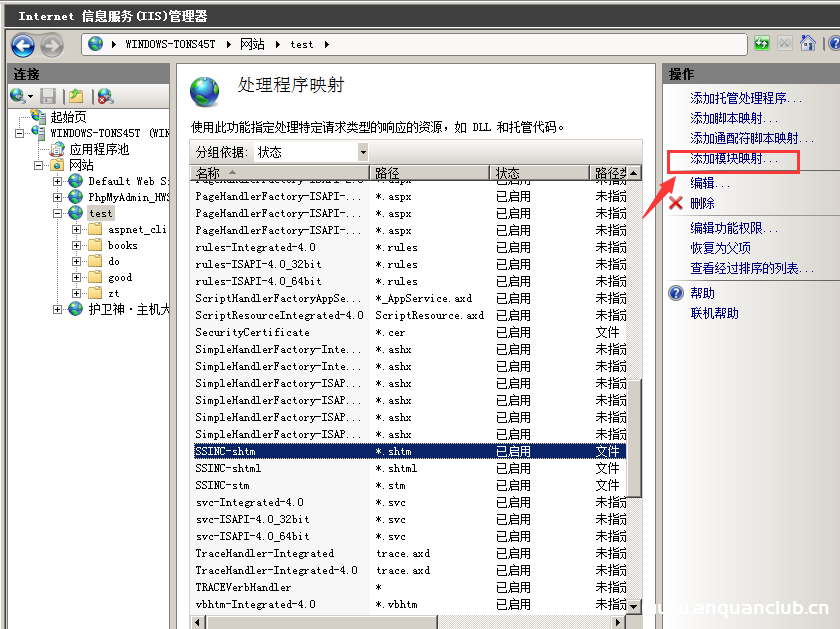The height and width of the screenshot is (629, 840).
Task: Open help via the blue question mark icon
Action: pyautogui.click(x=835, y=43)
